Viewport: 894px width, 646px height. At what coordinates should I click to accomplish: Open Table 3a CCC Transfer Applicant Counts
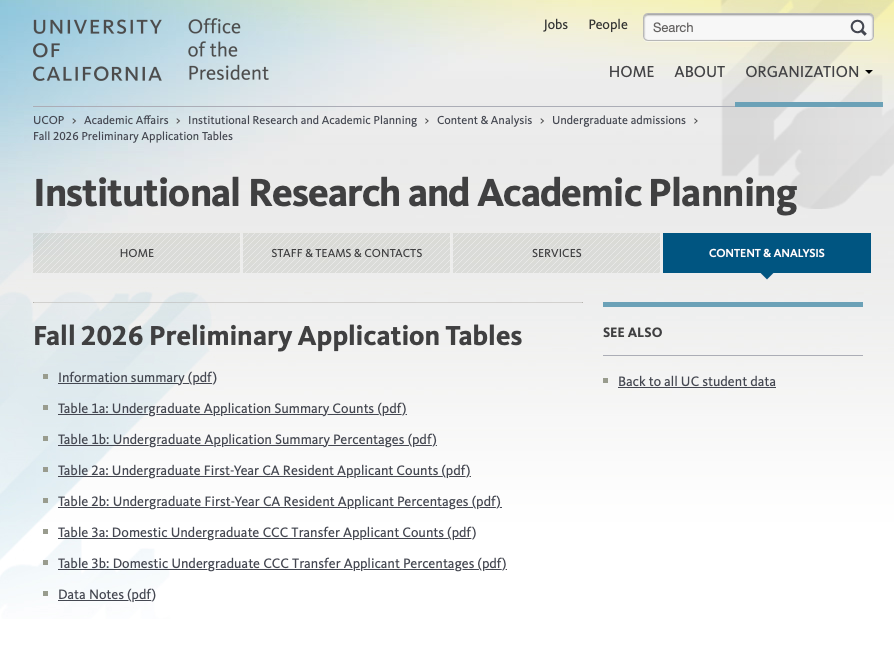point(267,532)
